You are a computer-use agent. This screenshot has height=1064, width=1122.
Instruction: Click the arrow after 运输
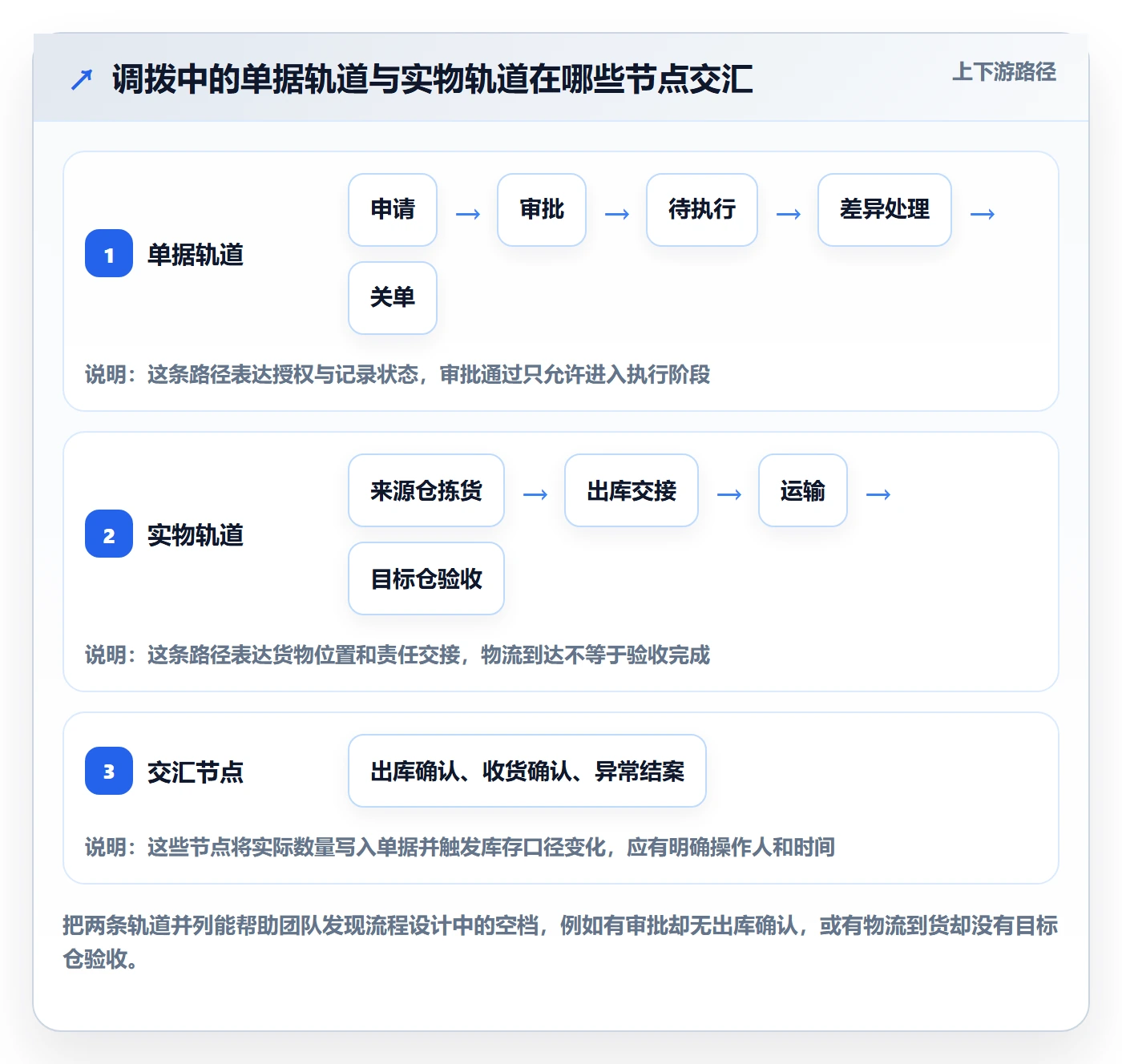point(878,494)
